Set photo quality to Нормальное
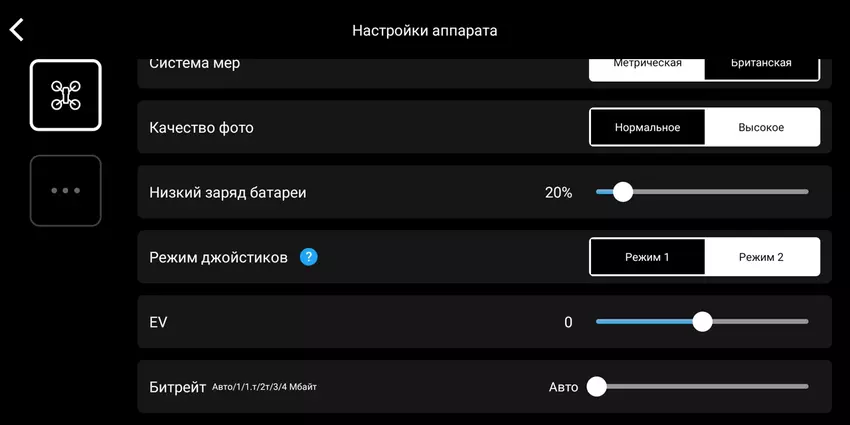Screen dimensions: 850x425 point(647,127)
